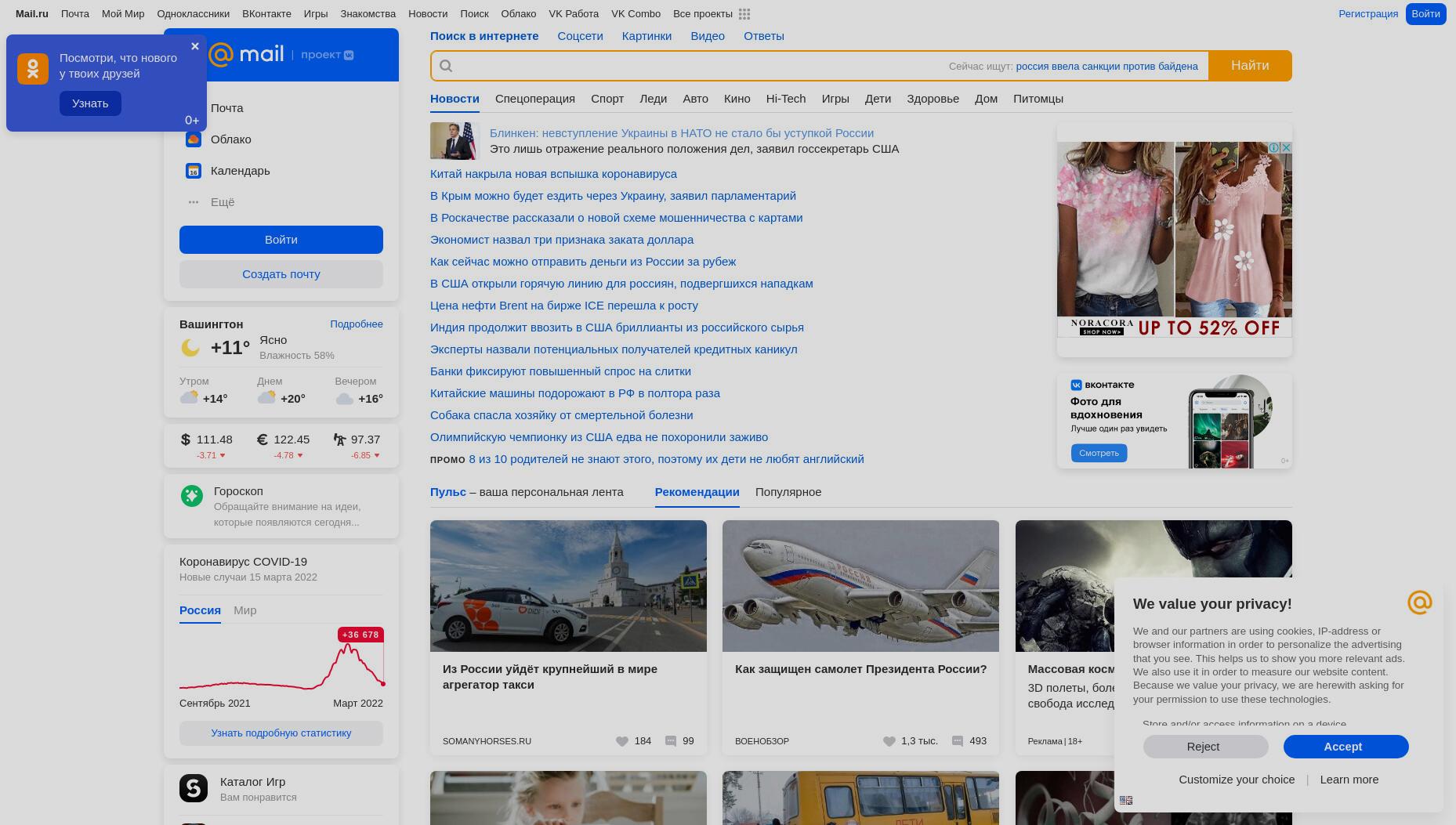The image size is (1456, 825).
Task: Click comments icon on taxi aggregator article
Action: tap(671, 741)
